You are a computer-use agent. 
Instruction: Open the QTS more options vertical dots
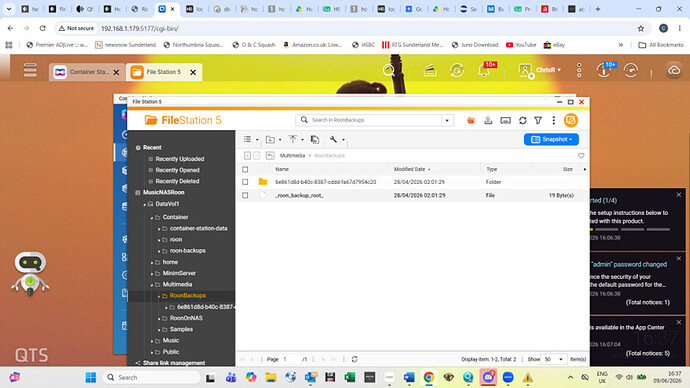coord(579,70)
